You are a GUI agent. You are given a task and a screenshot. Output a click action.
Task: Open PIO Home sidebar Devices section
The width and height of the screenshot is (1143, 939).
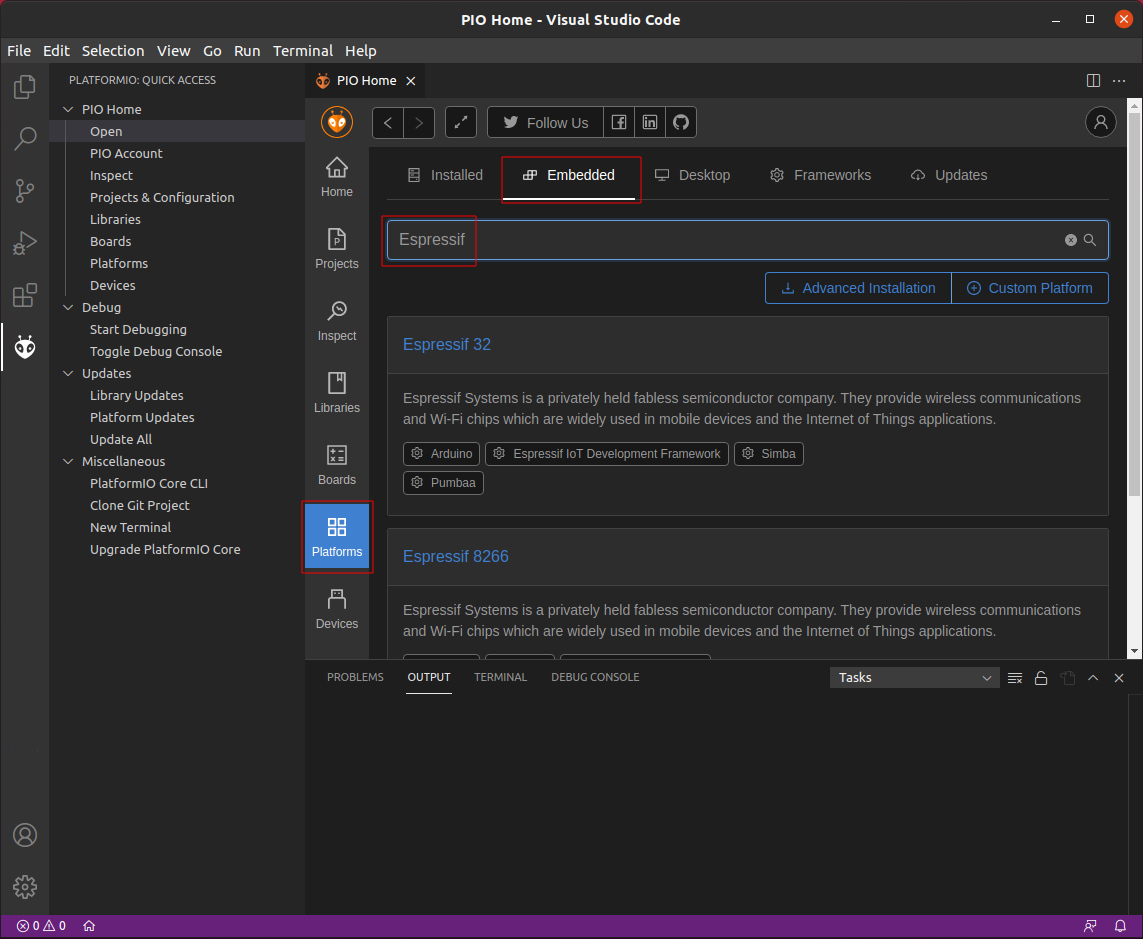[337, 609]
